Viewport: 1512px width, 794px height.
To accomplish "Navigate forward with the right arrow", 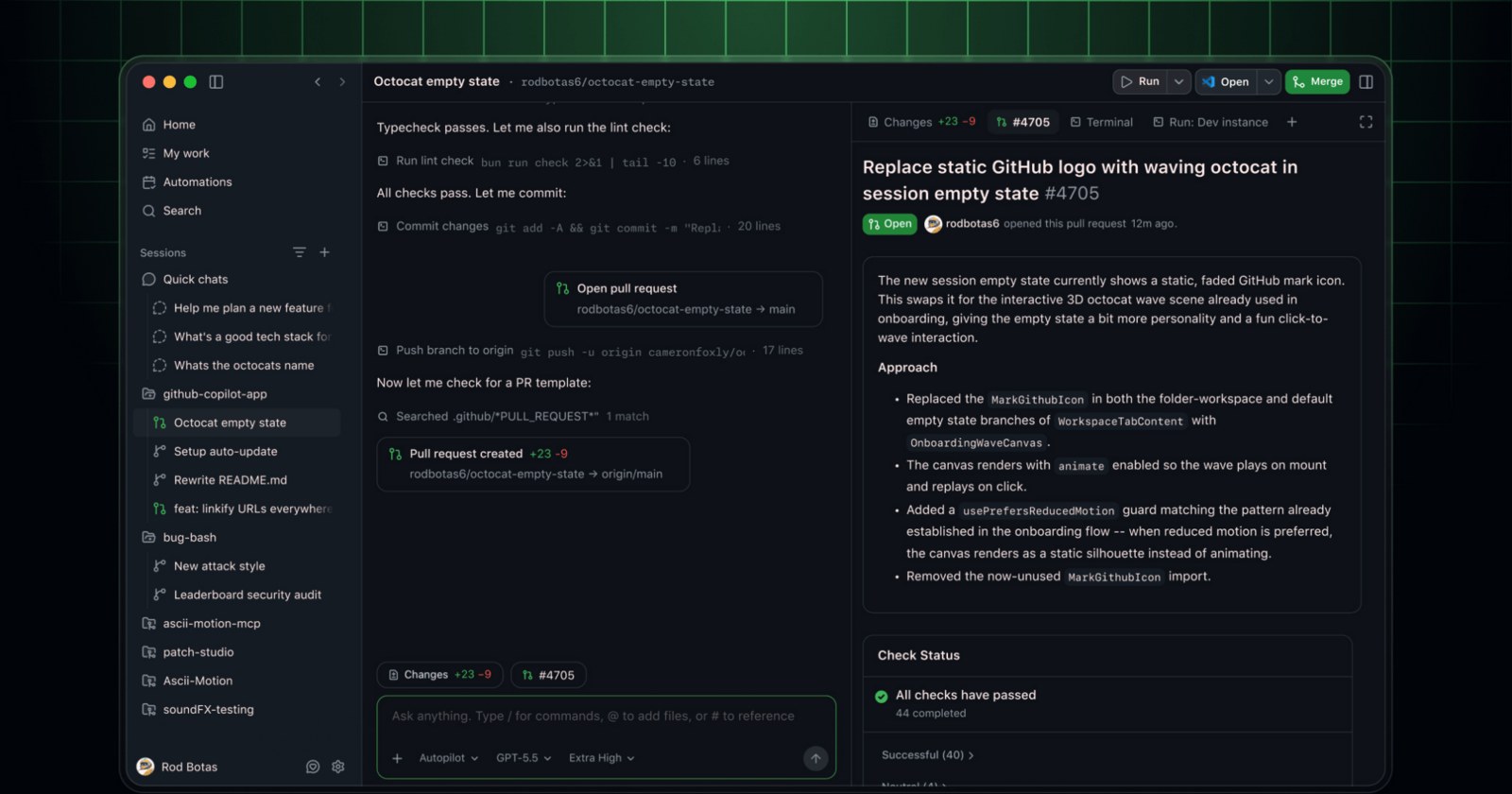I will (x=342, y=82).
